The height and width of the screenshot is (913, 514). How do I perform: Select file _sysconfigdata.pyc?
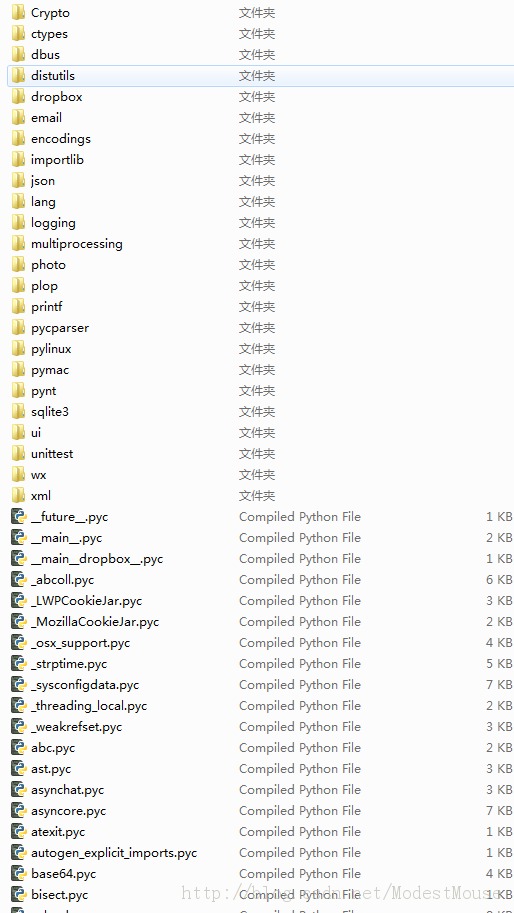(x=85, y=685)
